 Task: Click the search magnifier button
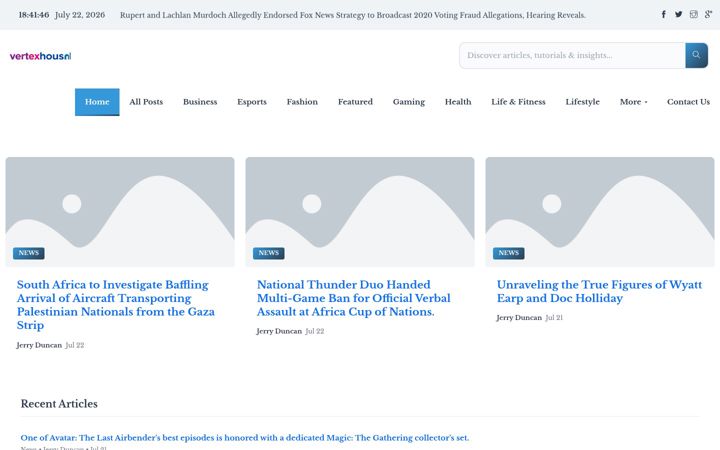click(696, 55)
